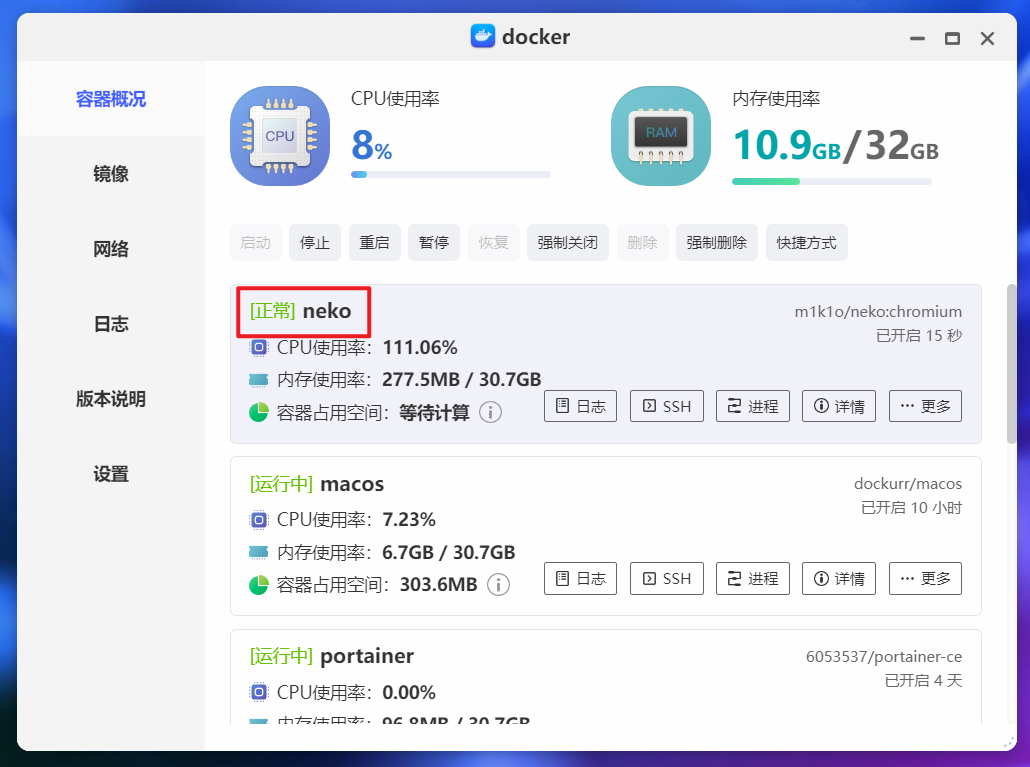
Task: Go to the 网络 sidebar tab
Action: tap(110, 249)
